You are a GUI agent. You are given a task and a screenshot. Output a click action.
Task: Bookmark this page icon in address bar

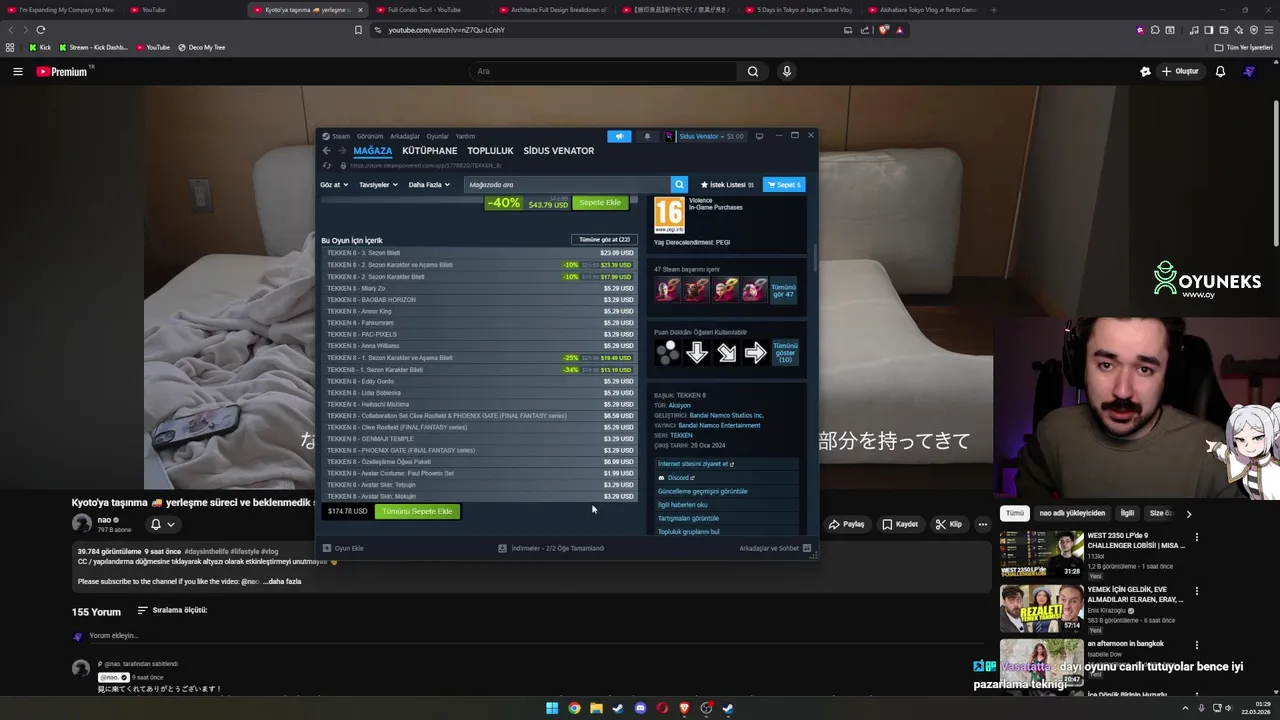pyautogui.click(x=358, y=30)
